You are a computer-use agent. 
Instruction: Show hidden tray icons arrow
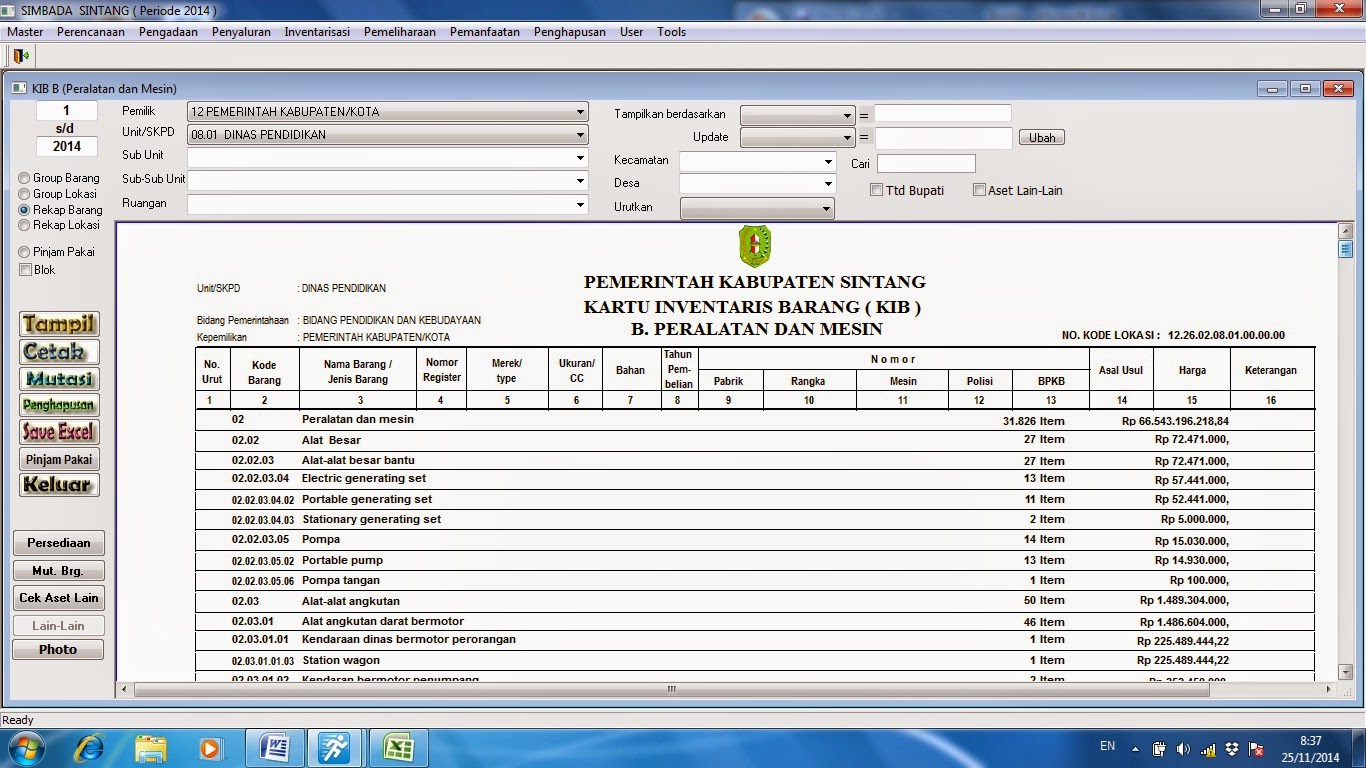[x=1135, y=749]
